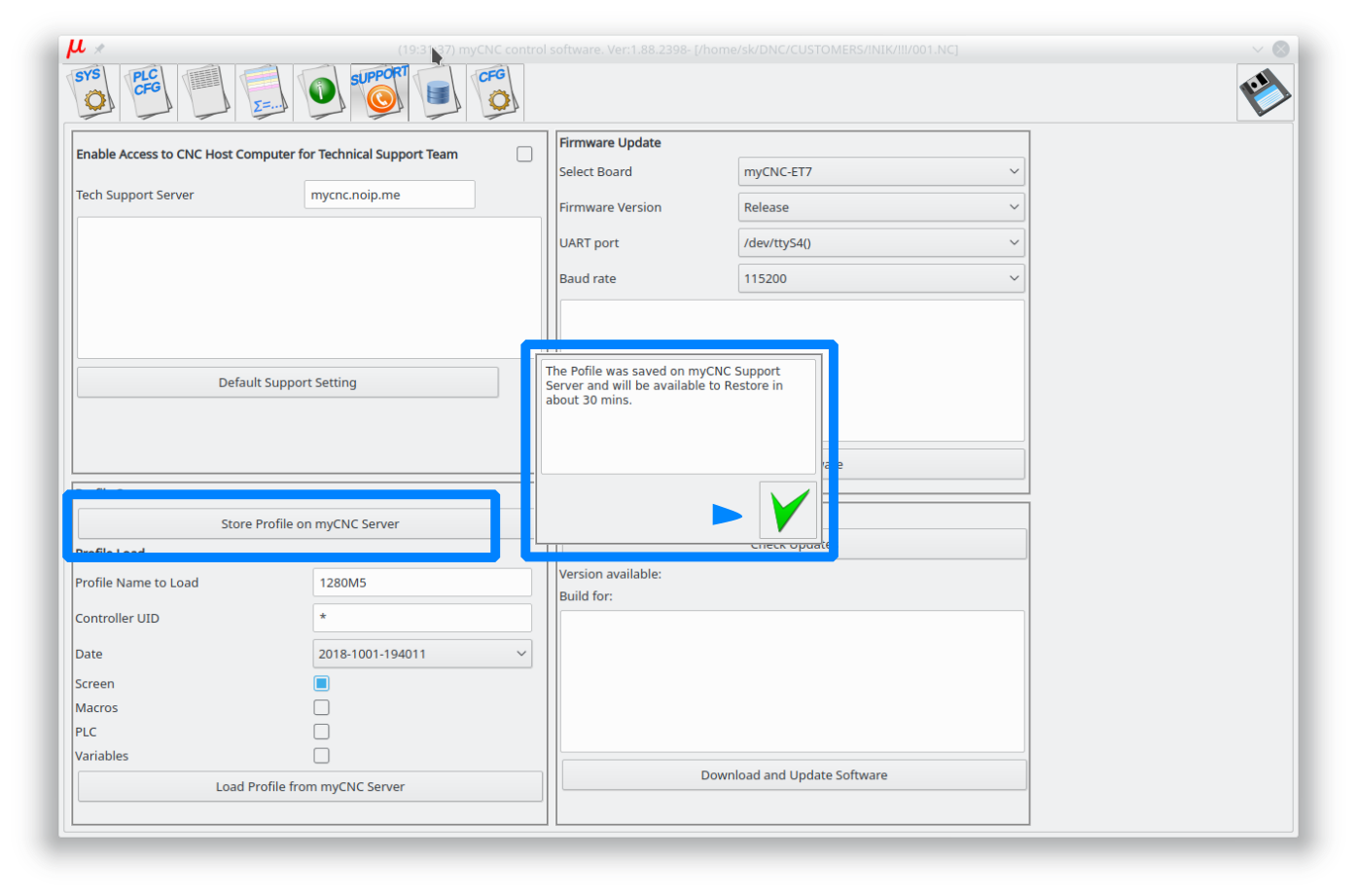Screen dimensions: 1357x896
Task: Click Store Profile on myCNC Server
Action: point(309,524)
